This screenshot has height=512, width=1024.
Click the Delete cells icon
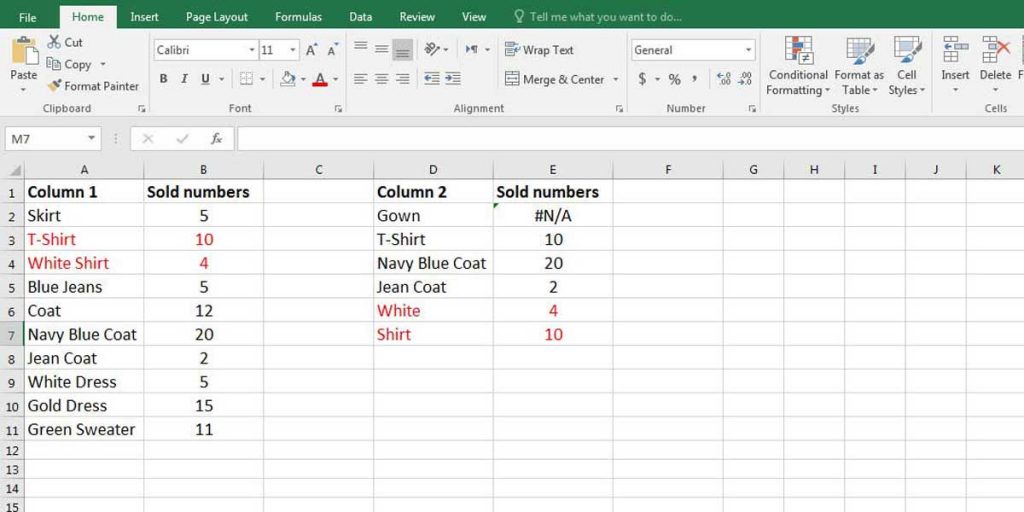click(995, 50)
